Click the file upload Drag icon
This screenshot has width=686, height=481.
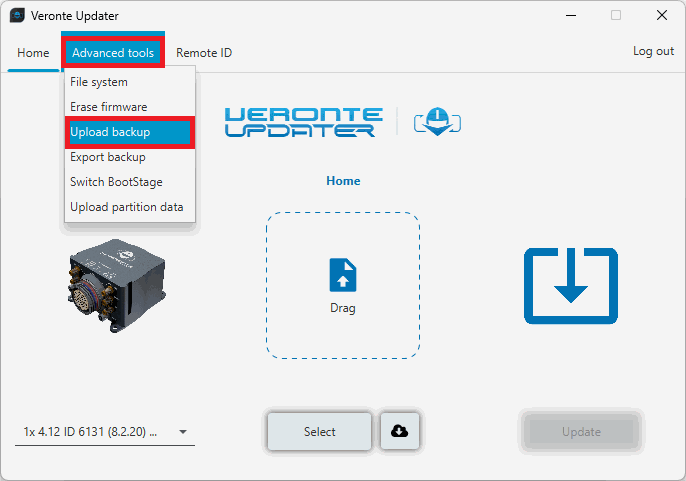tap(343, 275)
